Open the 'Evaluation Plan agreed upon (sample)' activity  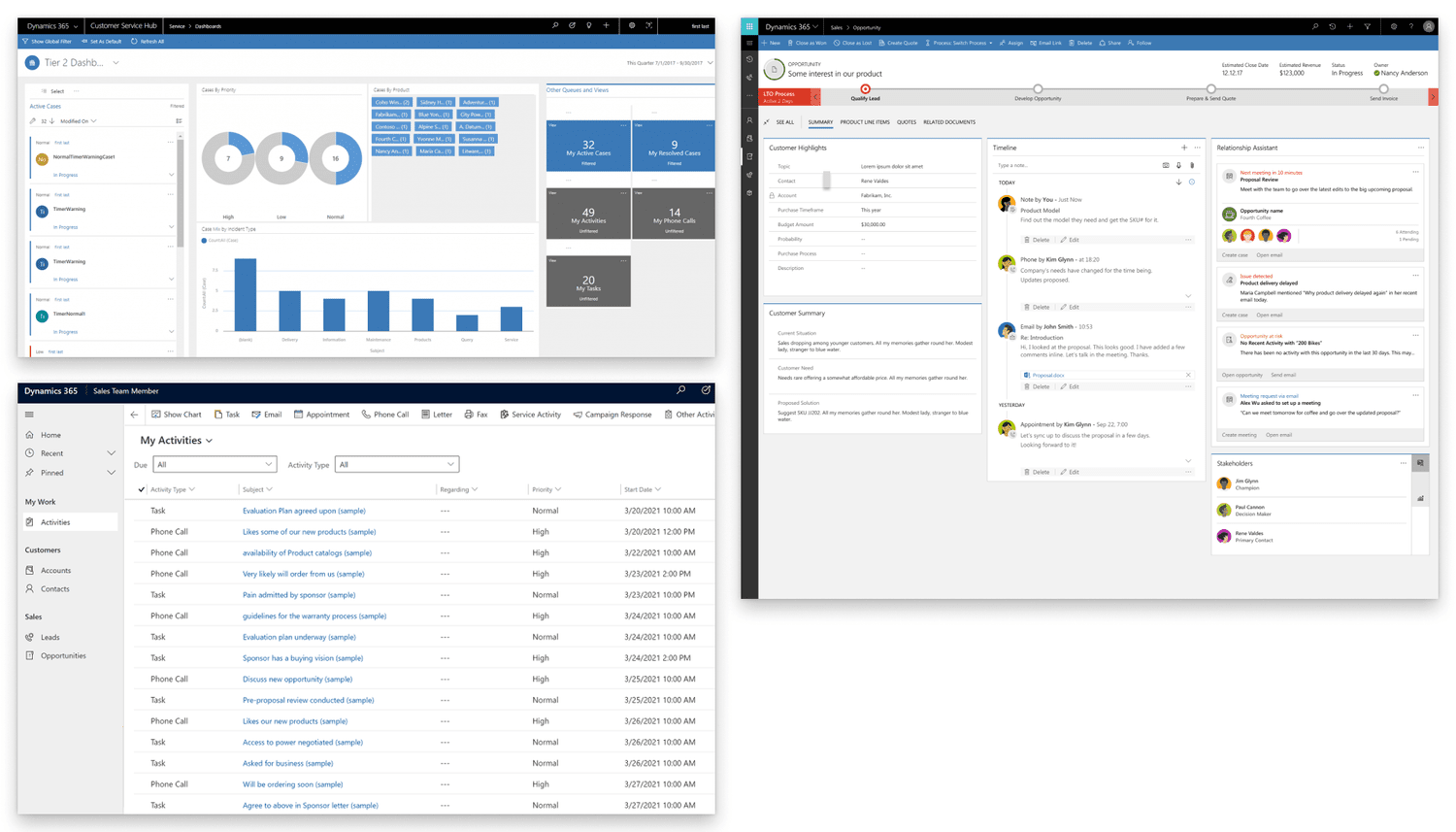(304, 511)
